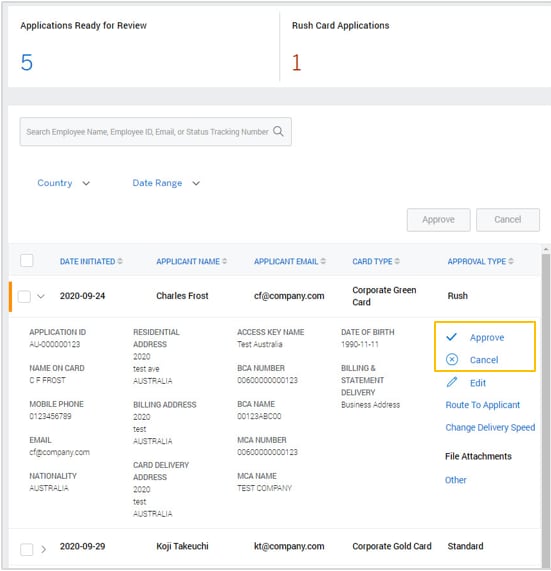Approve the Charles Frost application link

[x=487, y=337]
